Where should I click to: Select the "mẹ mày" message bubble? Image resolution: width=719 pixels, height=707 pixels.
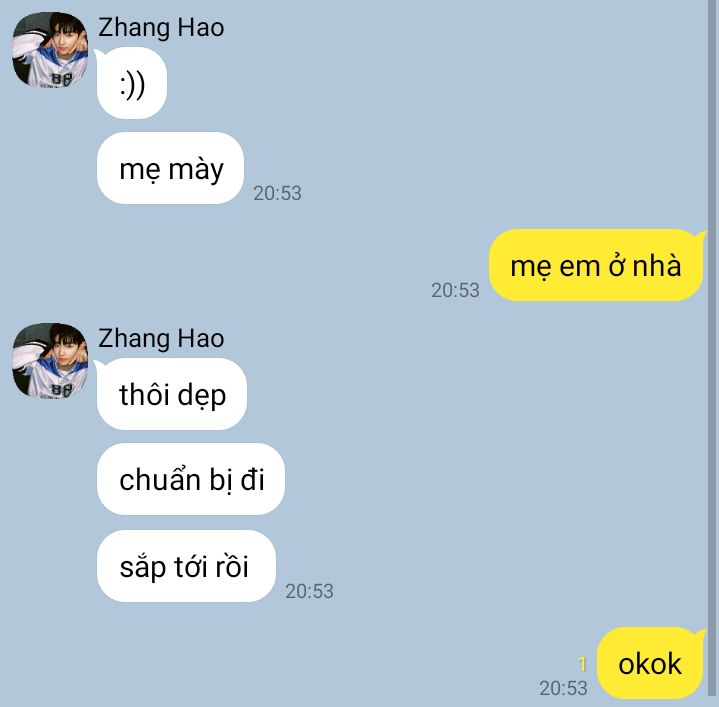(x=170, y=168)
